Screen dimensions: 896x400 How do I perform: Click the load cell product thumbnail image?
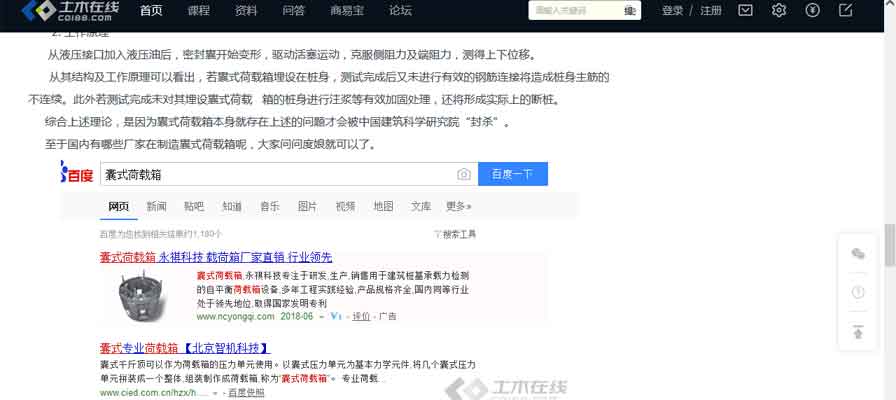[x=139, y=297]
